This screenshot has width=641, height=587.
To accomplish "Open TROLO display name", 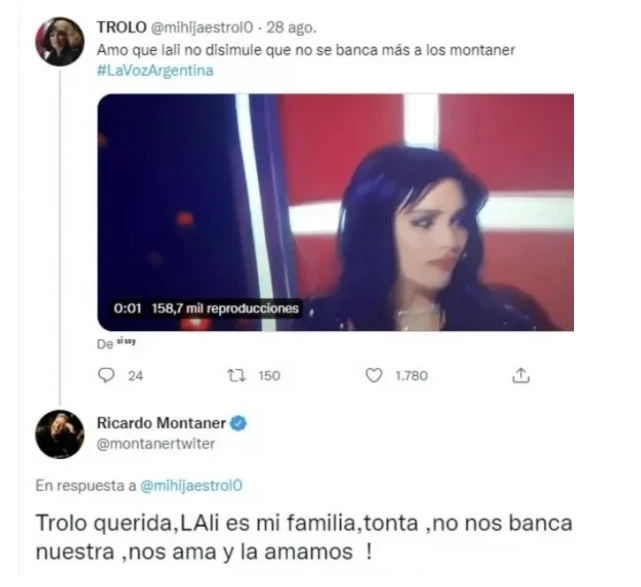I will click(121, 27).
